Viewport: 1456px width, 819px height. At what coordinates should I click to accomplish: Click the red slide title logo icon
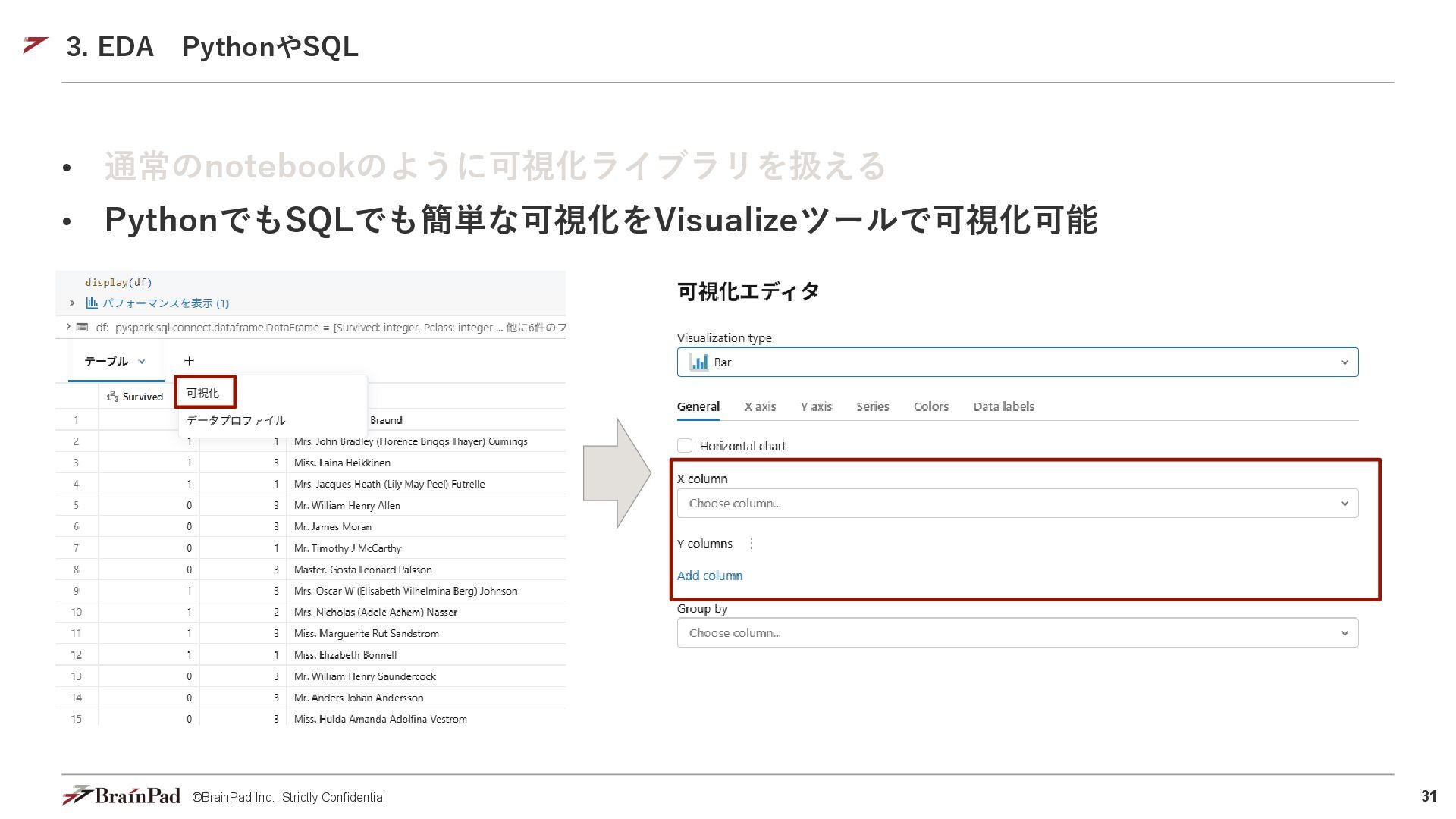point(36,45)
